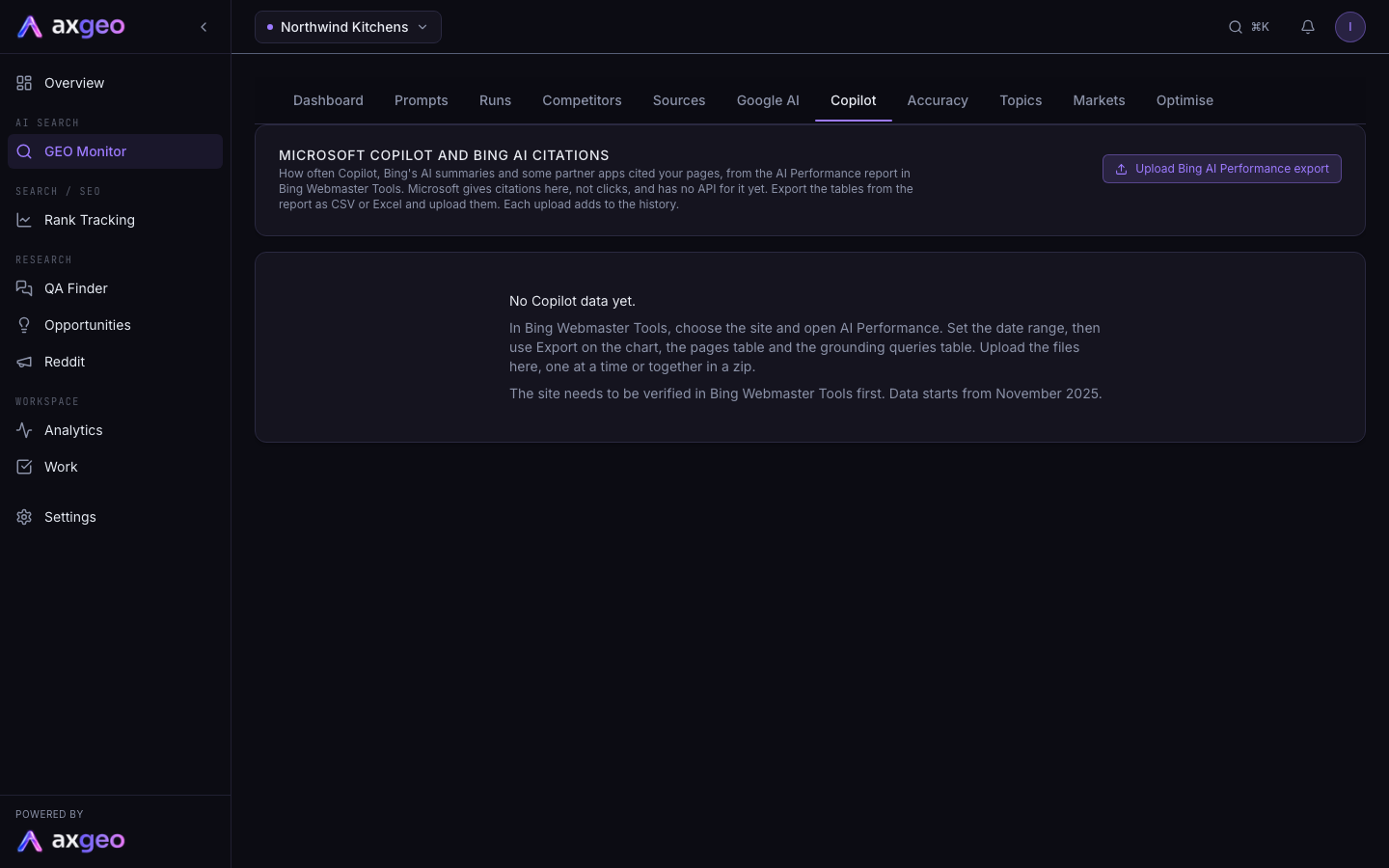The height and width of the screenshot is (868, 1389).
Task: Click the axgeo logo in the sidebar footer
Action: [x=71, y=841]
